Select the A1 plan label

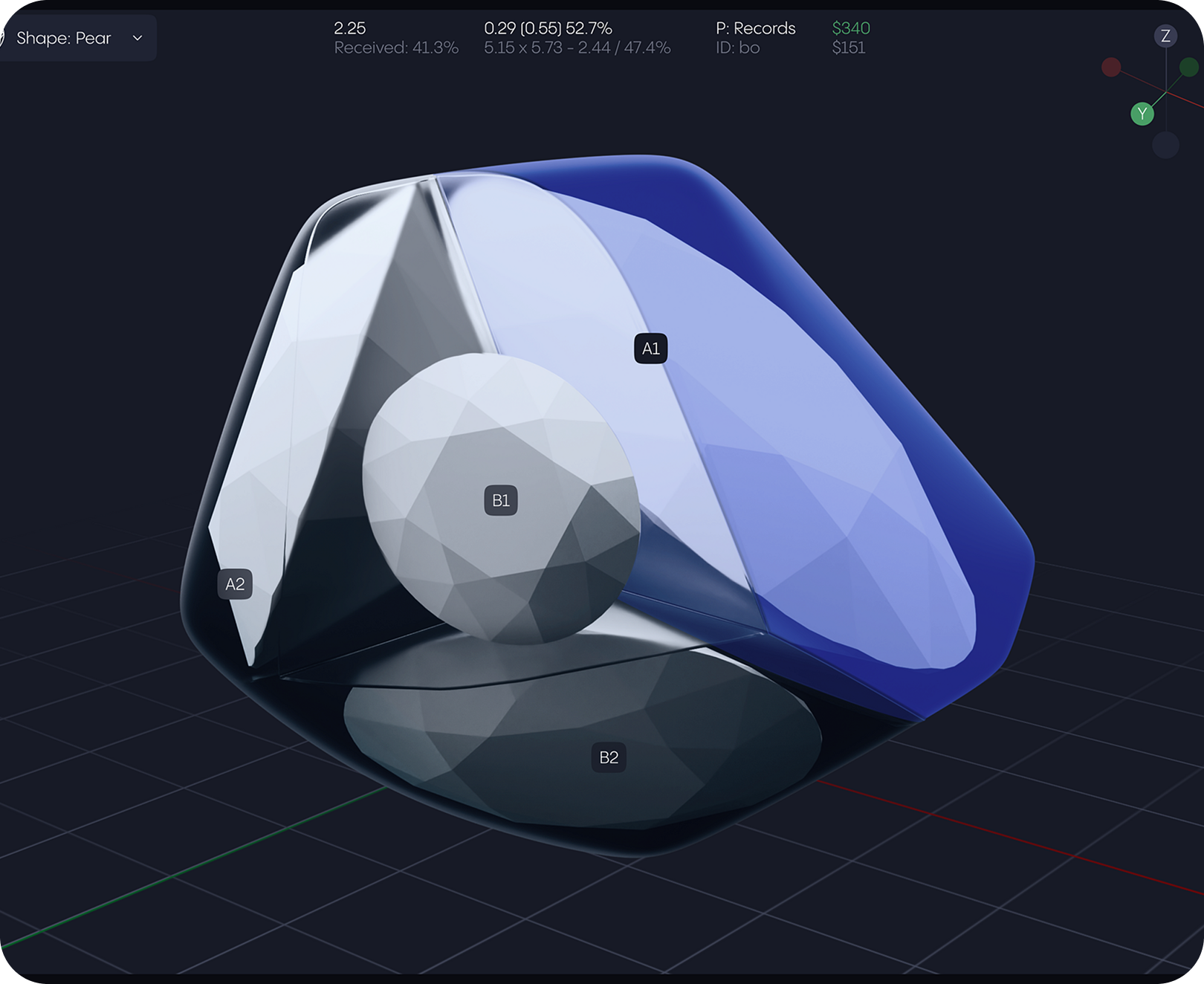pos(651,346)
